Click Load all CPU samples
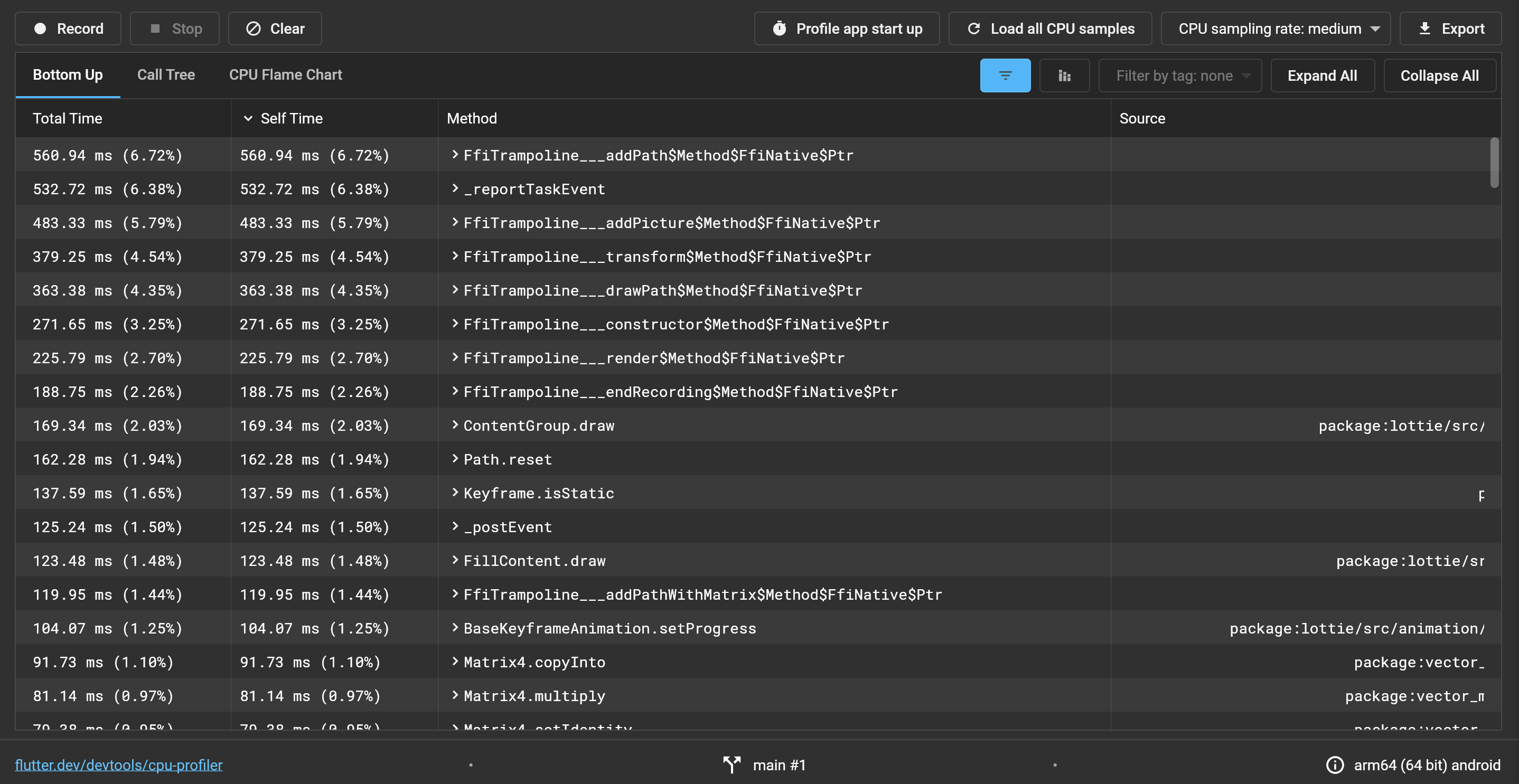1519x784 pixels. [1050, 29]
